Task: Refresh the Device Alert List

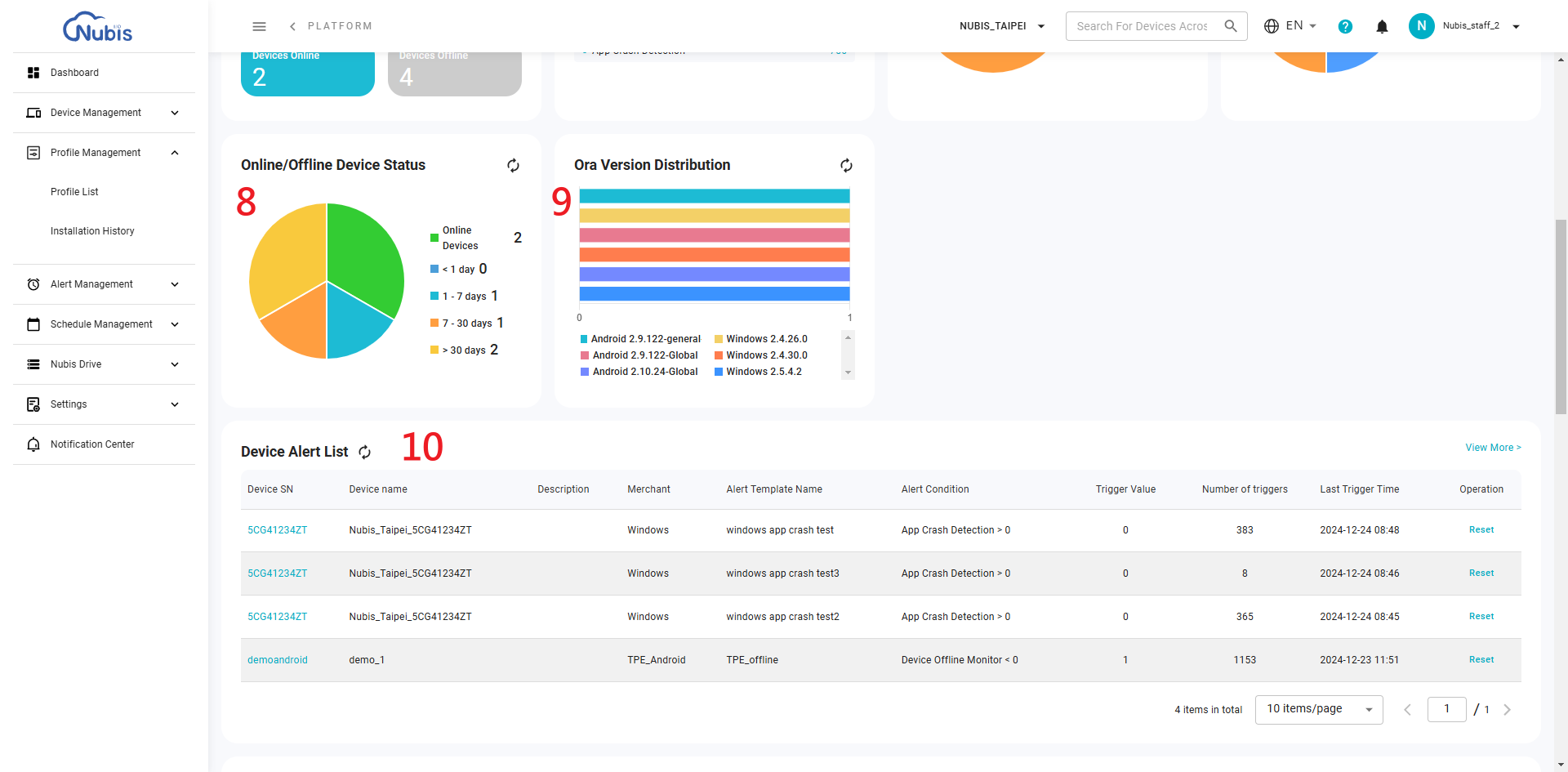Action: click(x=365, y=452)
